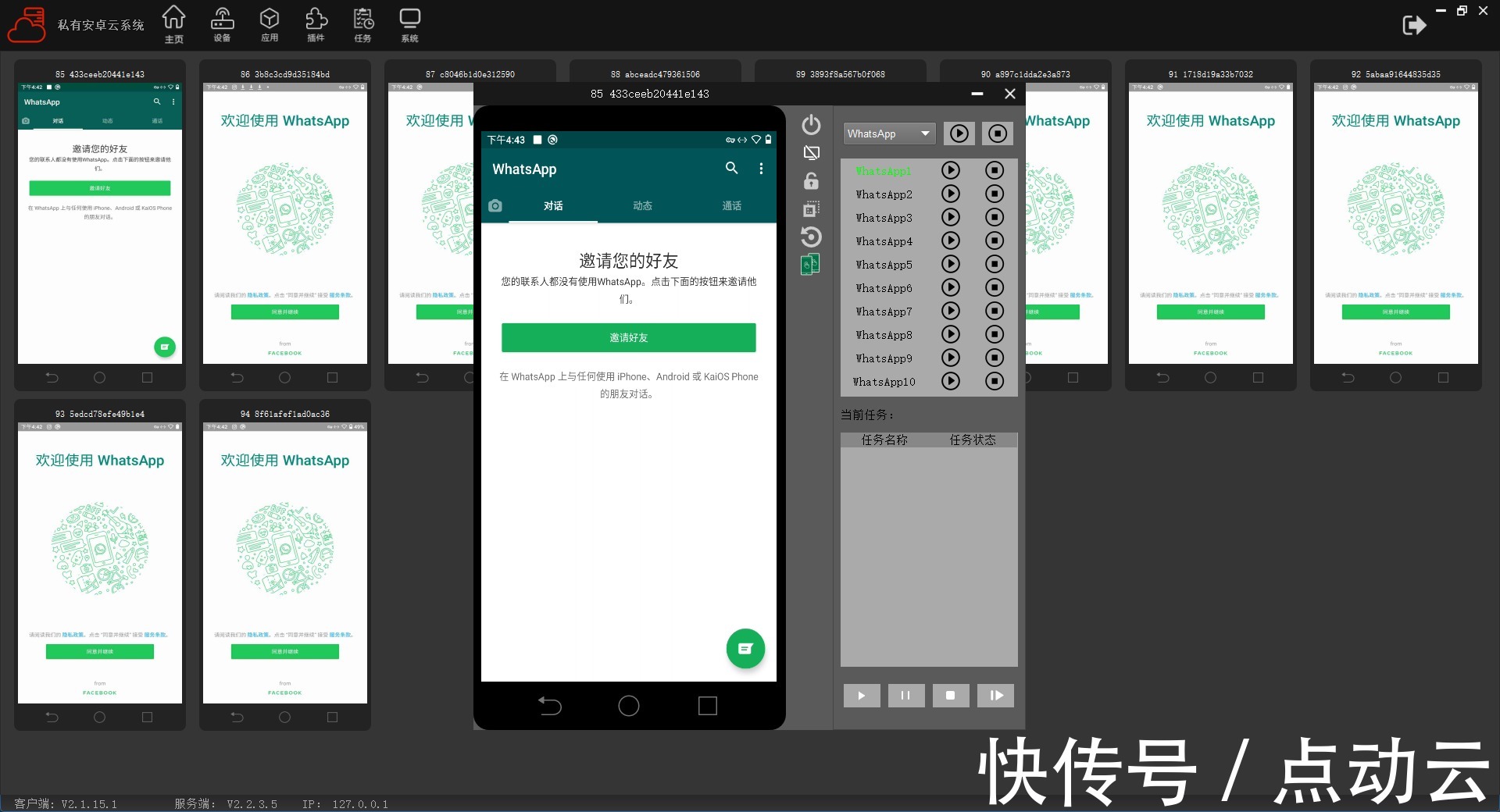Click the task stop button below task table

pos(951,695)
